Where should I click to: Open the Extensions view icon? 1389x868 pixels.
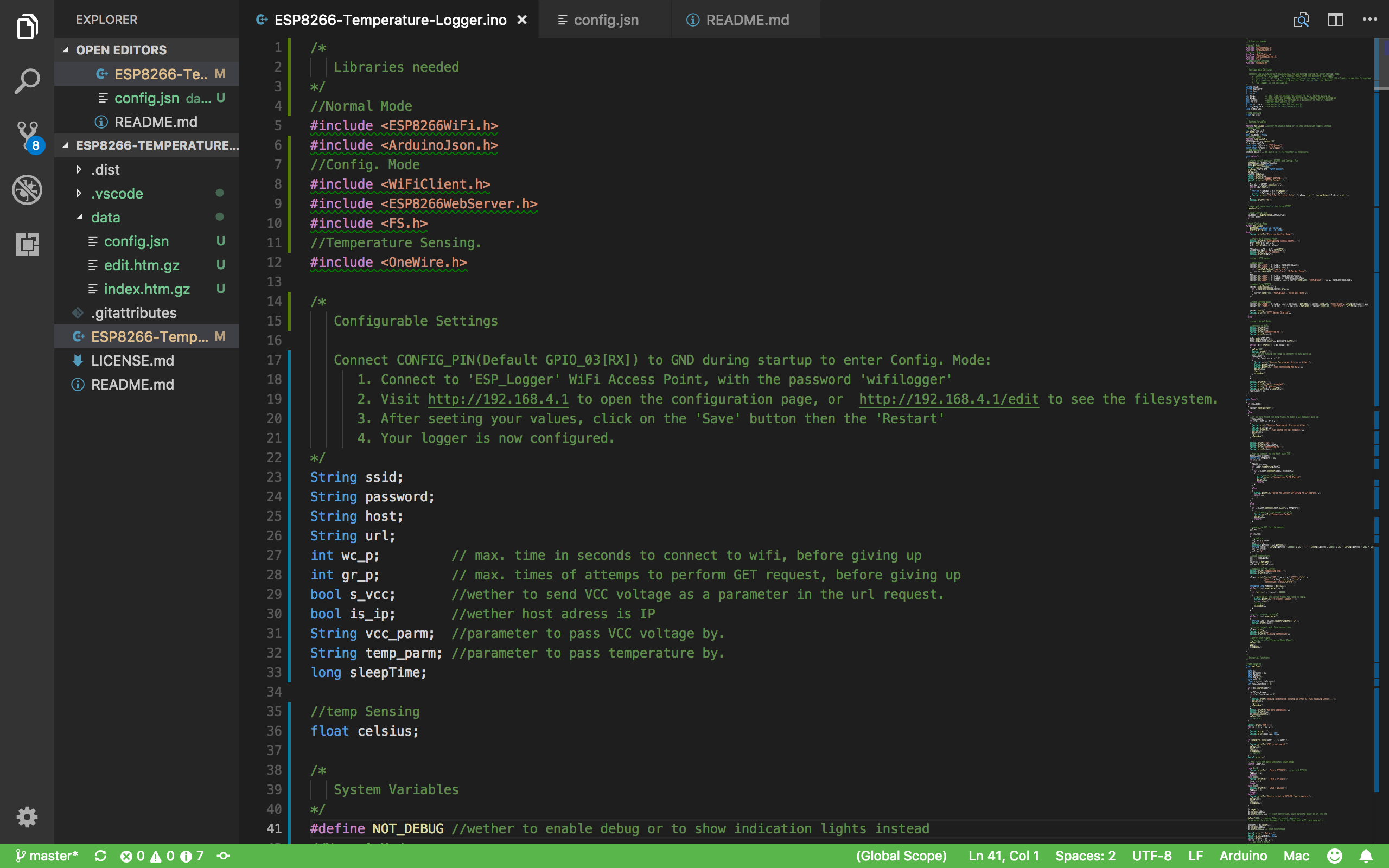[27, 245]
